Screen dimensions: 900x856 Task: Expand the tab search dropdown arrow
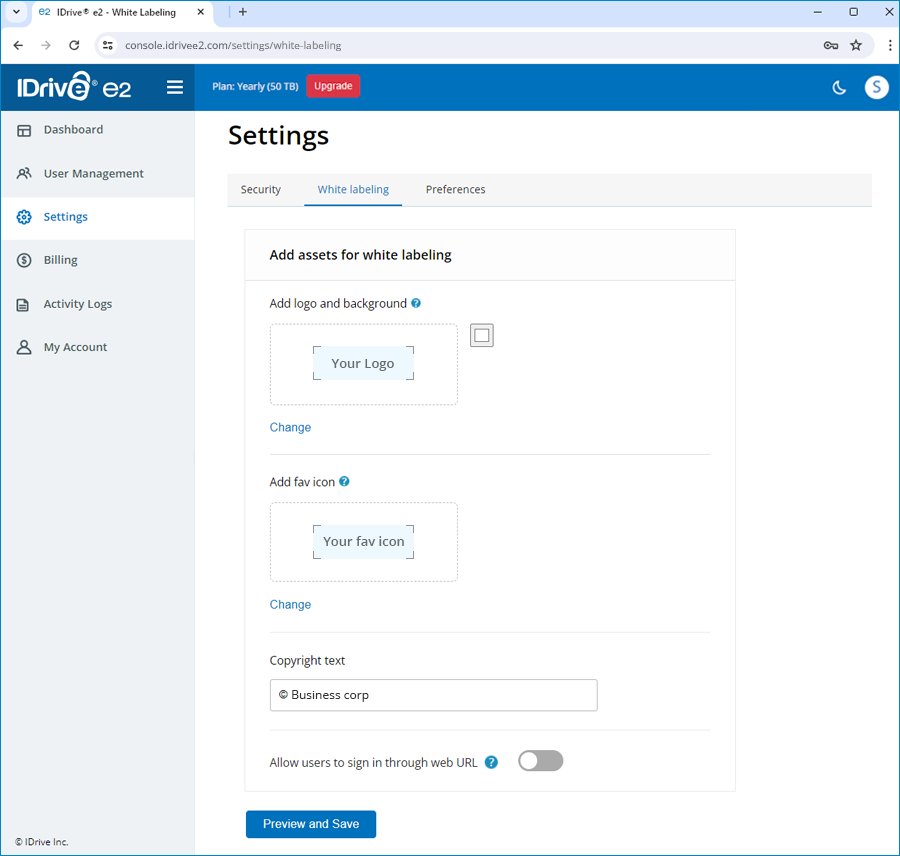[17, 12]
